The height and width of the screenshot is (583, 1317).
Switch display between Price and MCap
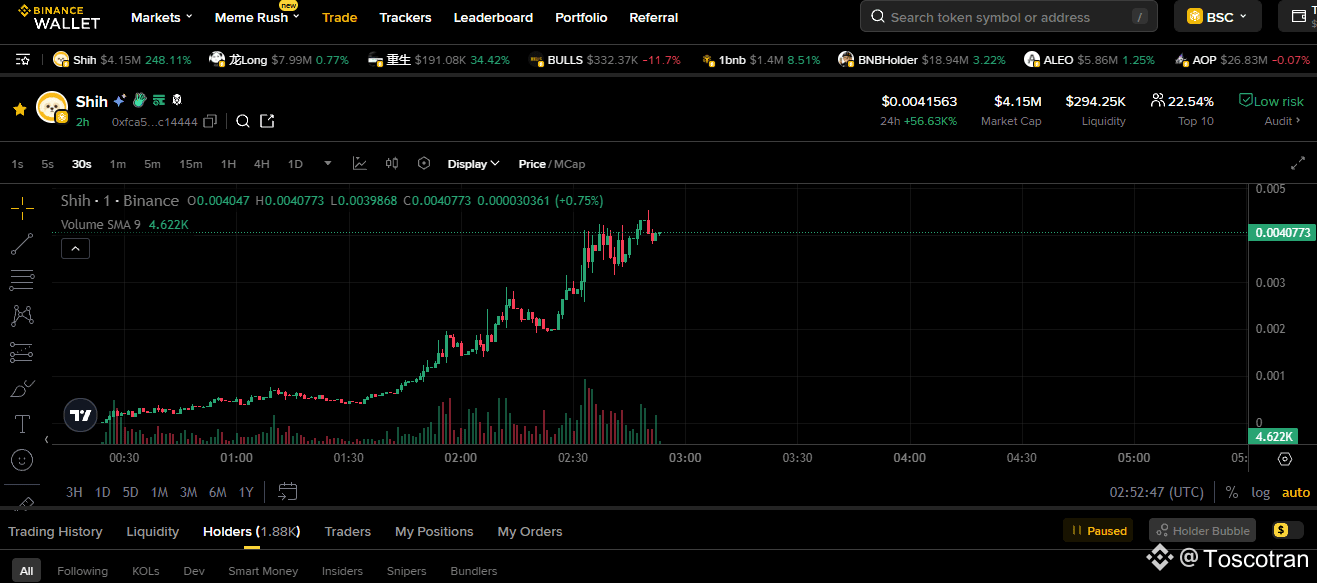click(x=552, y=164)
